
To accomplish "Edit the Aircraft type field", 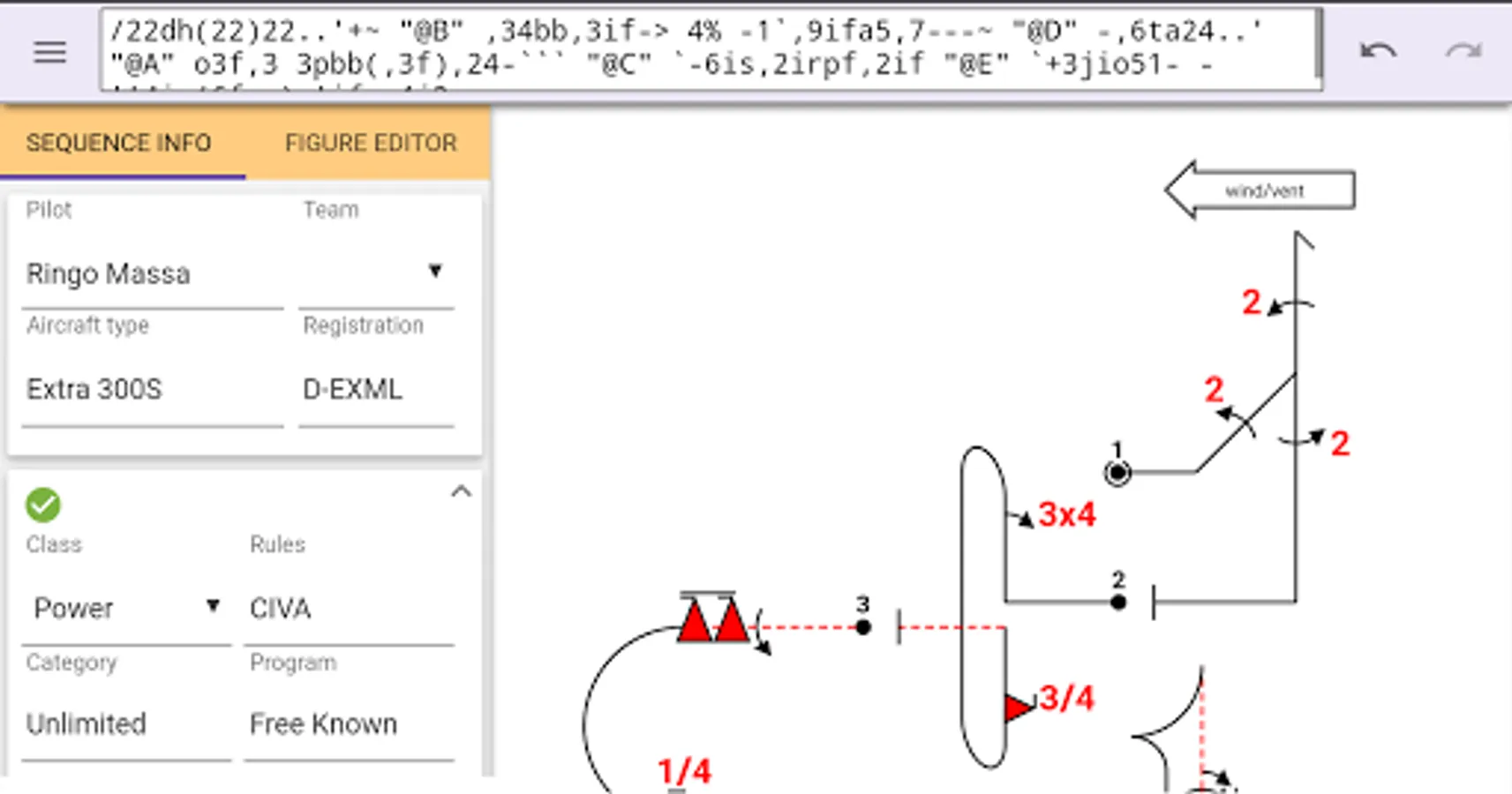I will click(153, 389).
